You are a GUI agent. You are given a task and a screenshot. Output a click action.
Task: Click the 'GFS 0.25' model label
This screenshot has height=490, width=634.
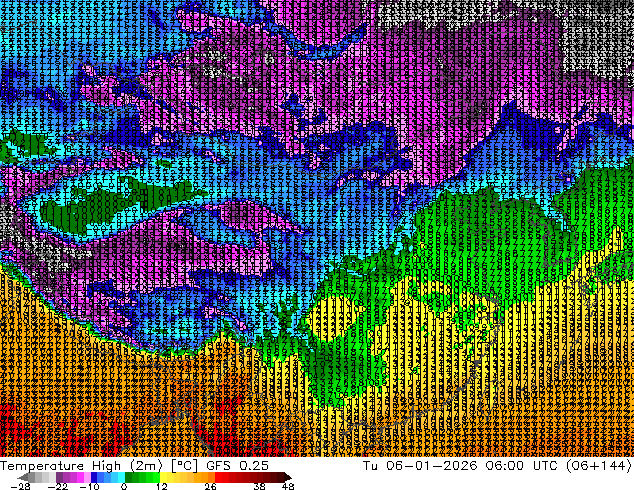(x=237, y=466)
